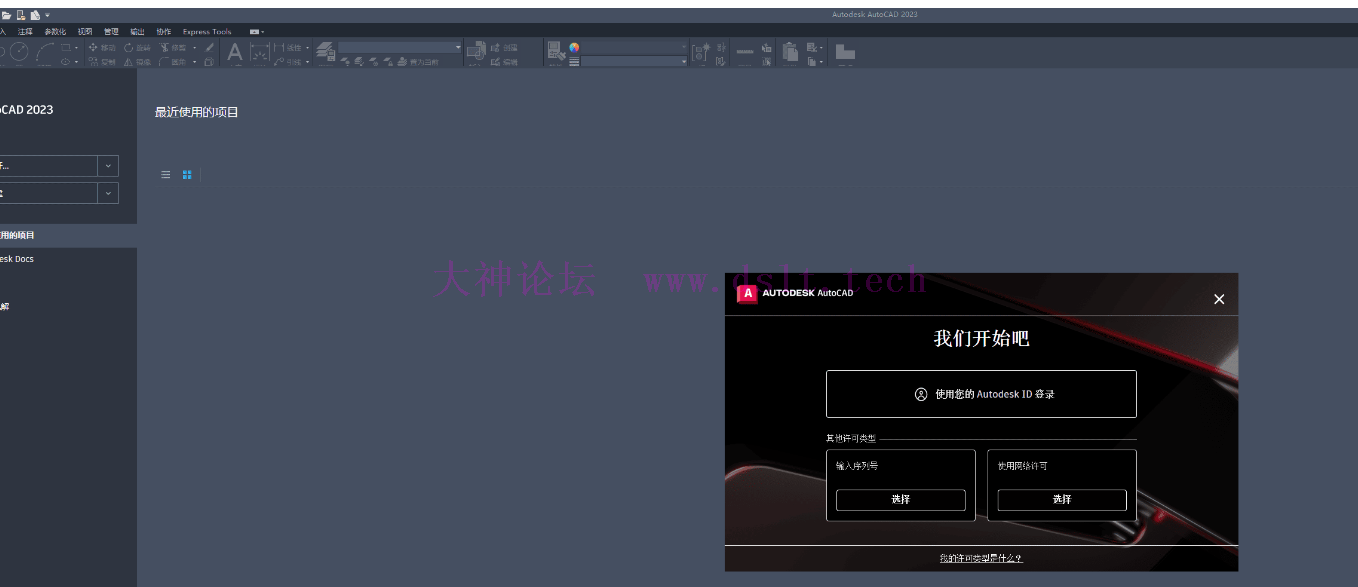Viewport: 1358px width, 587px height.
Task: Click the Base view icon in ribbon
Action: 845,52
